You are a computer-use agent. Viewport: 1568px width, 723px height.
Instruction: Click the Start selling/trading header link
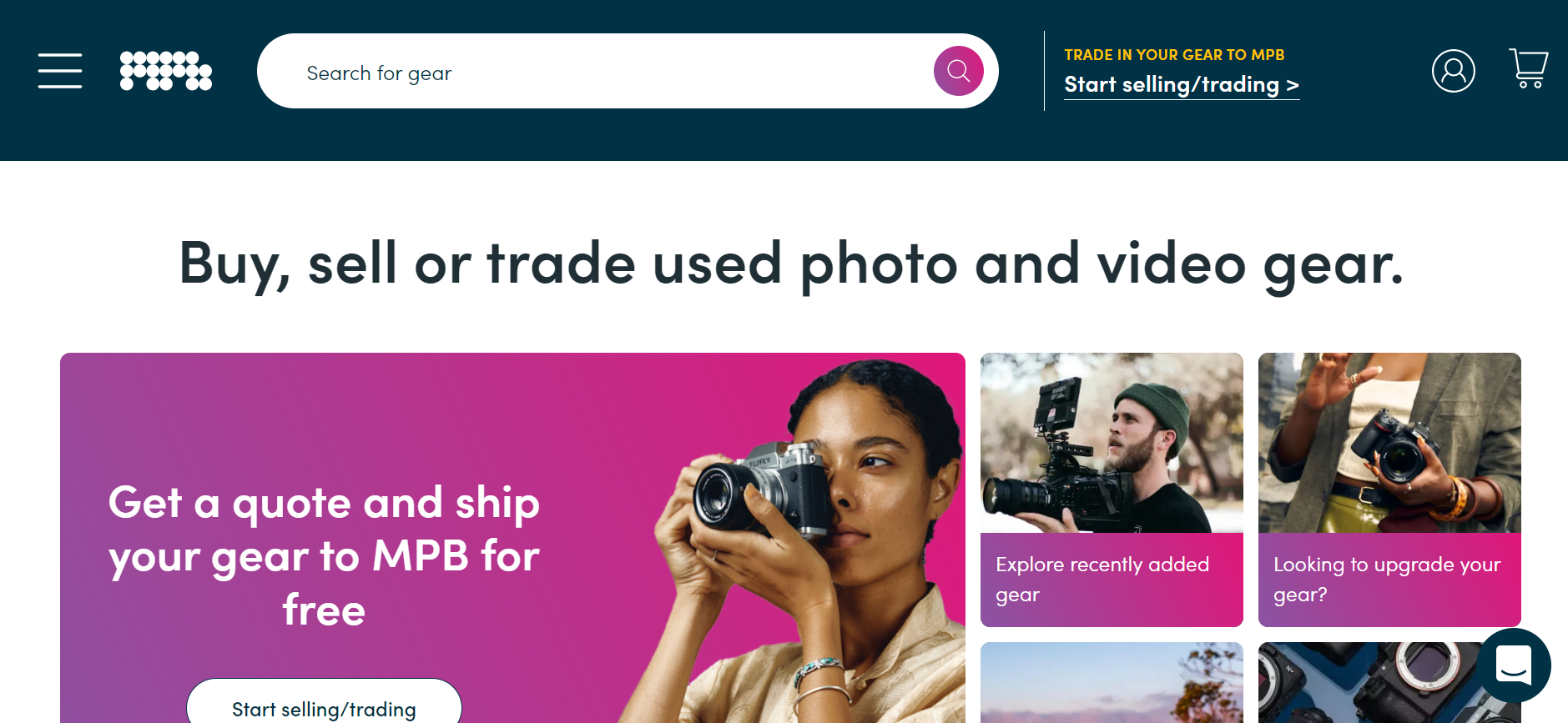point(1181,85)
